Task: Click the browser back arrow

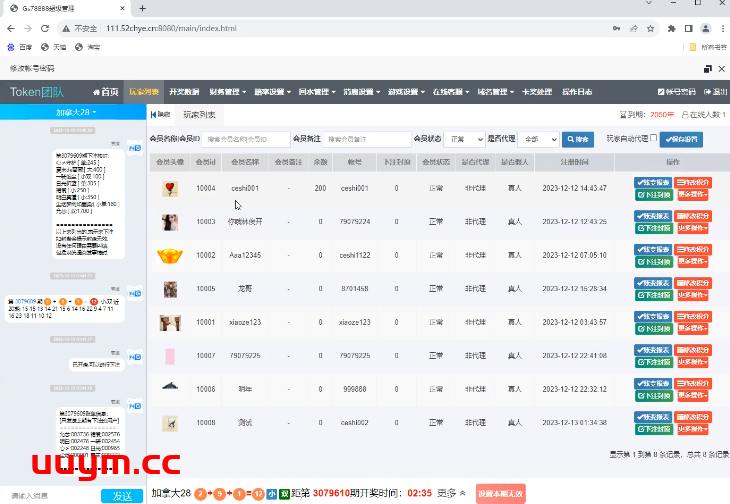Action: coord(10,28)
